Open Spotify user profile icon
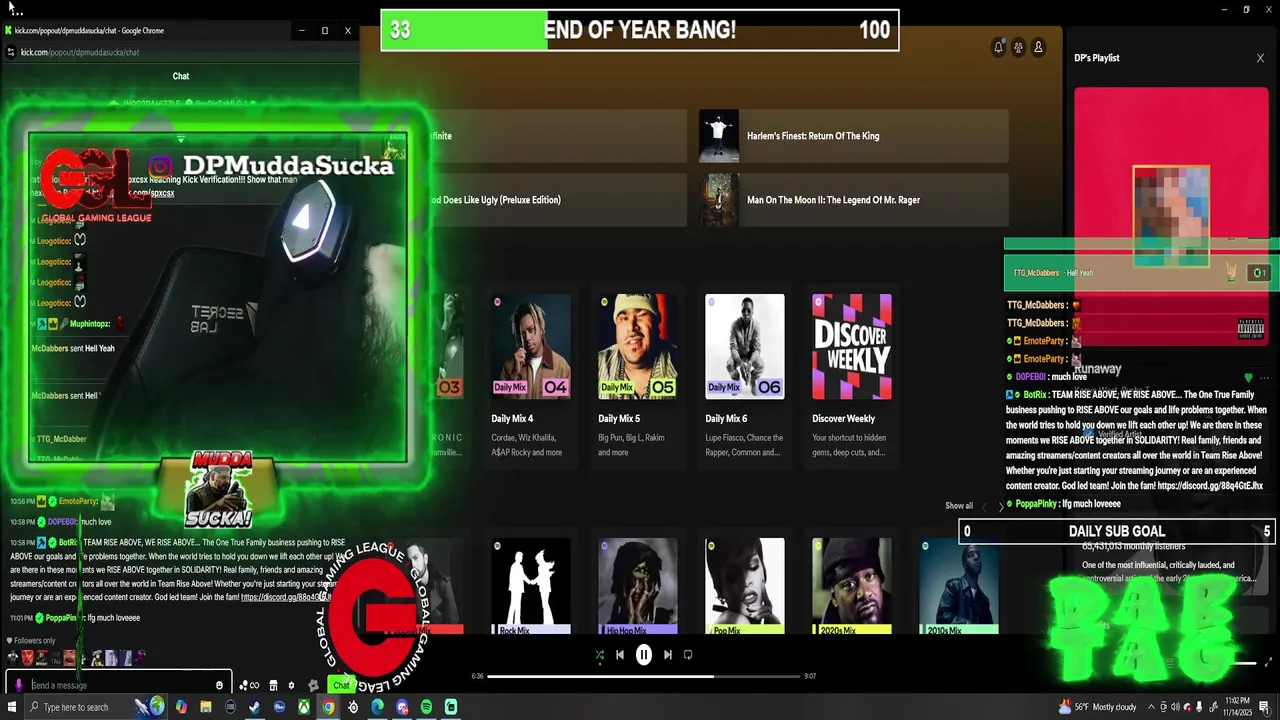Image resolution: width=1280 pixels, height=720 pixels. 1038,47
